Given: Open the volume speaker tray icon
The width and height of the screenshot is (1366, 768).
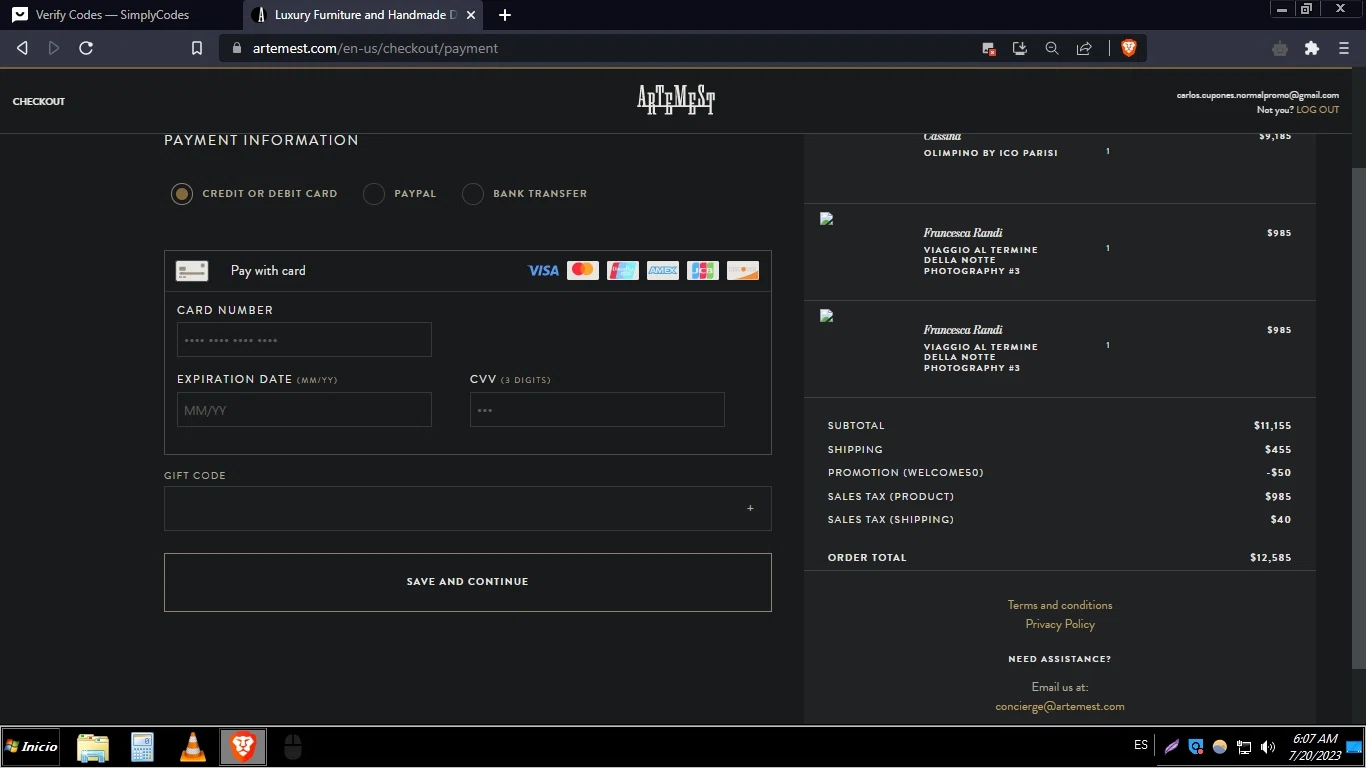Looking at the screenshot, I should (1268, 747).
